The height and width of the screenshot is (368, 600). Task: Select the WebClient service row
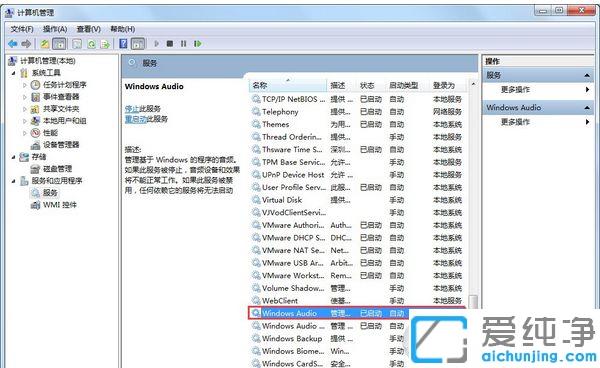[x=358, y=301]
